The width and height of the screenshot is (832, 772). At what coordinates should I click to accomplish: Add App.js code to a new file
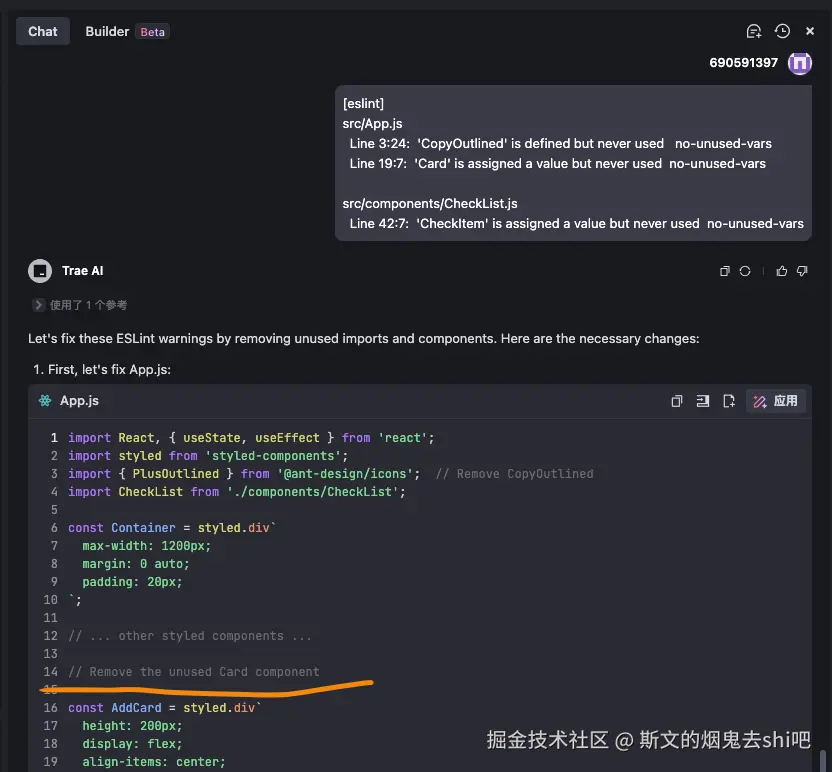coord(729,401)
